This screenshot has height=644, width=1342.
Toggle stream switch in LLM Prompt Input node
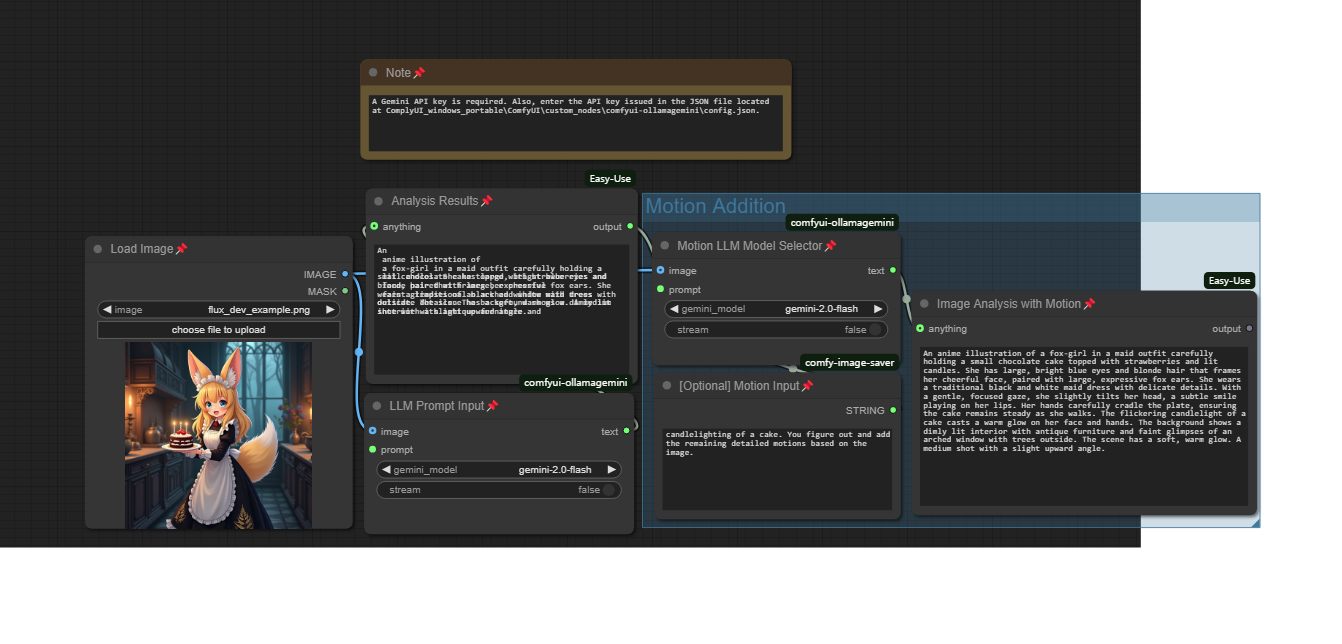coord(607,490)
